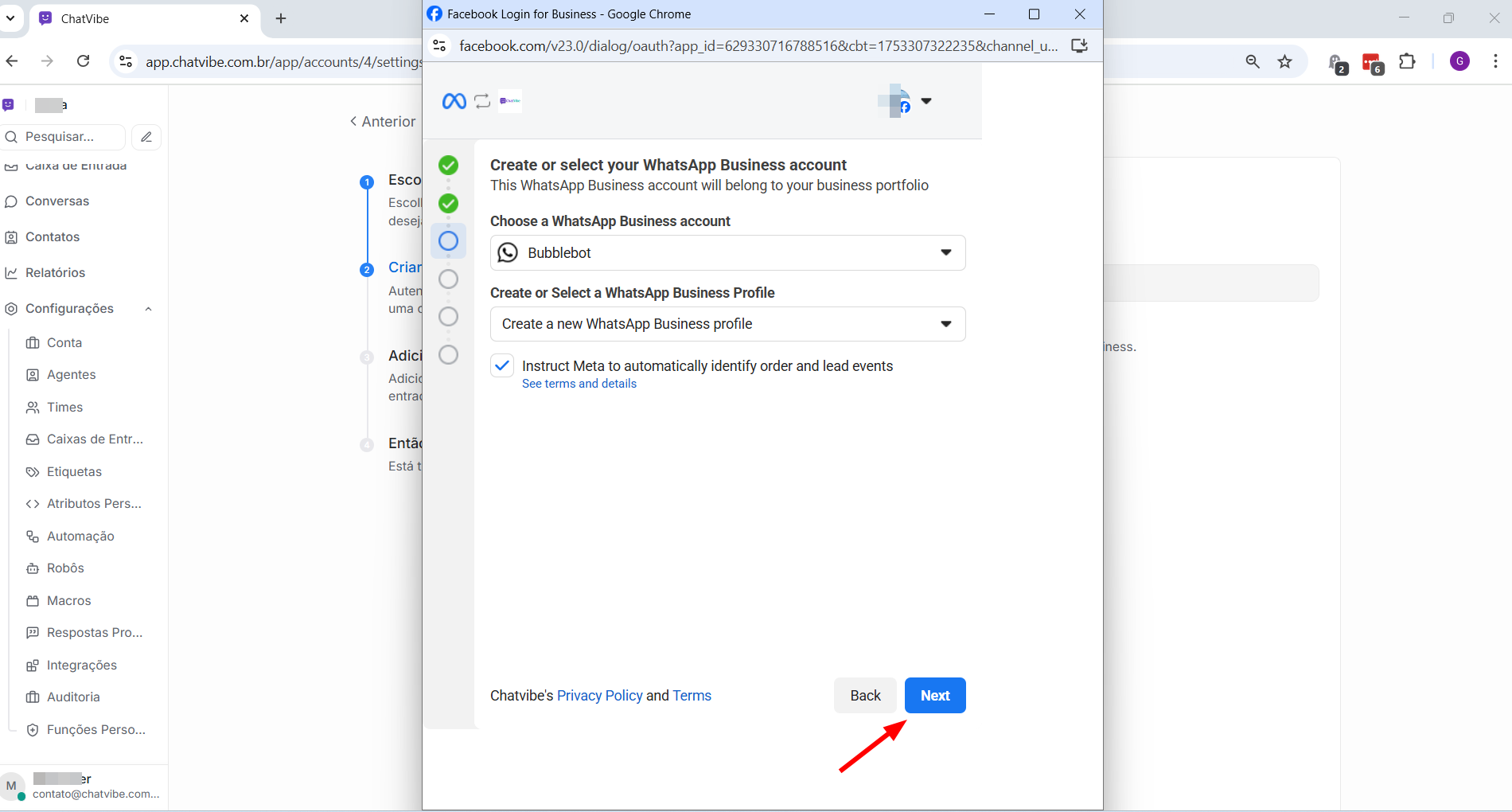This screenshot has height=812, width=1512.
Task: Go forward in the main browser window
Action: coord(47,61)
